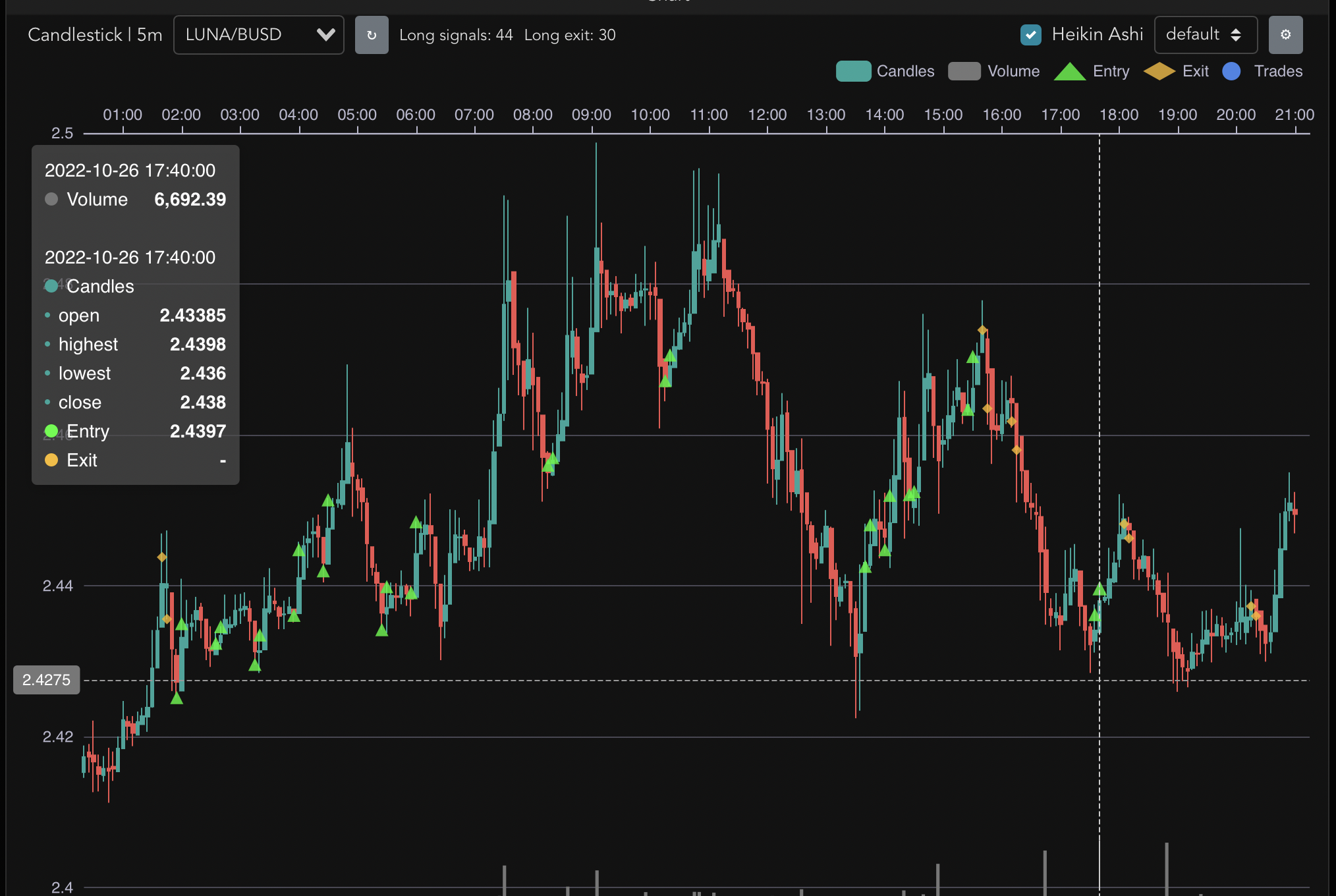Click the 2.4275 price label on the axis
This screenshot has width=1336, height=896.
point(45,679)
